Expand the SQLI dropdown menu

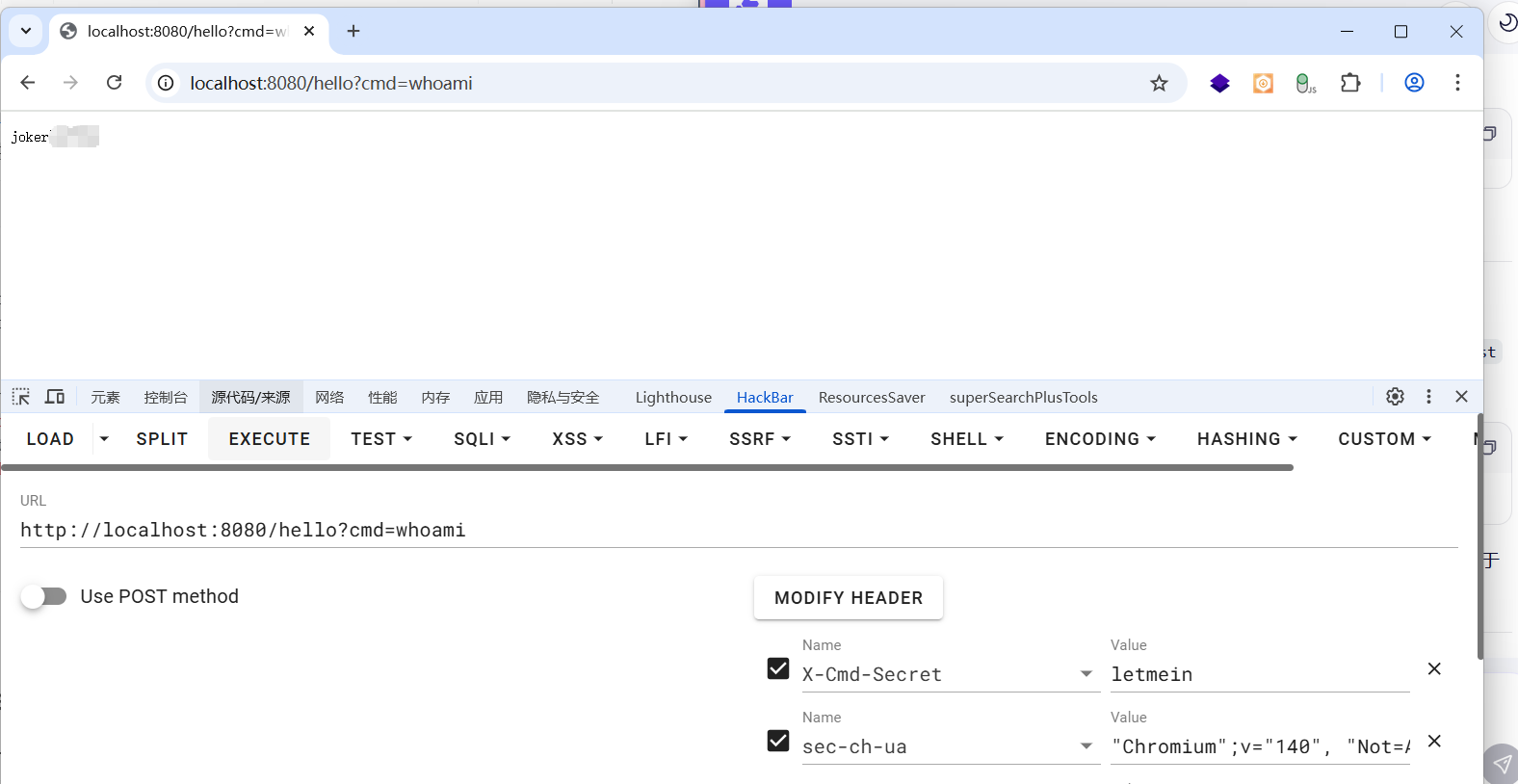[x=482, y=439]
